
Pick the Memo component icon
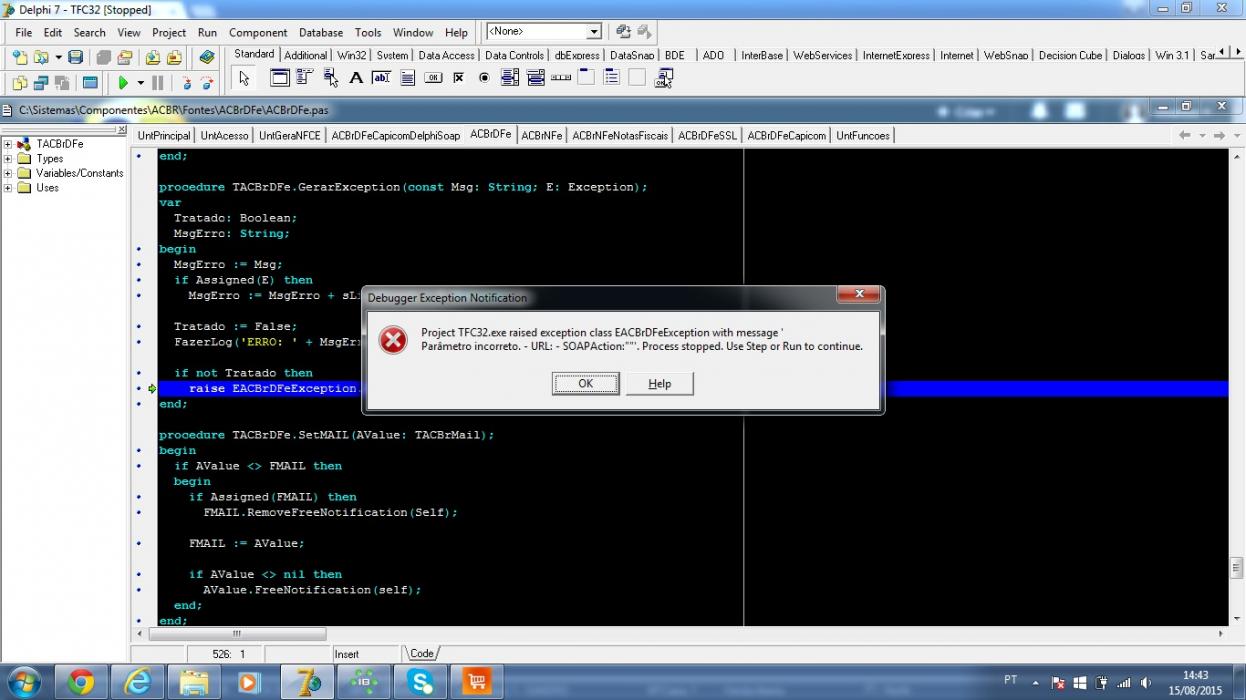[407, 78]
